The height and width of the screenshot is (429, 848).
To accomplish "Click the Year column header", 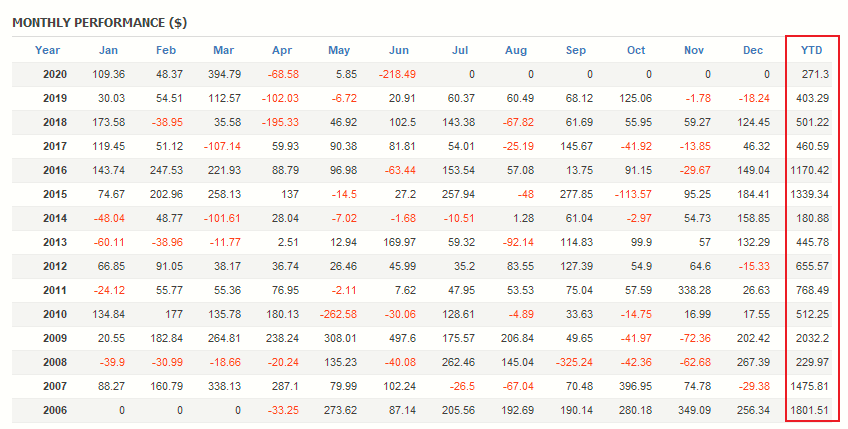I will tap(48, 50).
